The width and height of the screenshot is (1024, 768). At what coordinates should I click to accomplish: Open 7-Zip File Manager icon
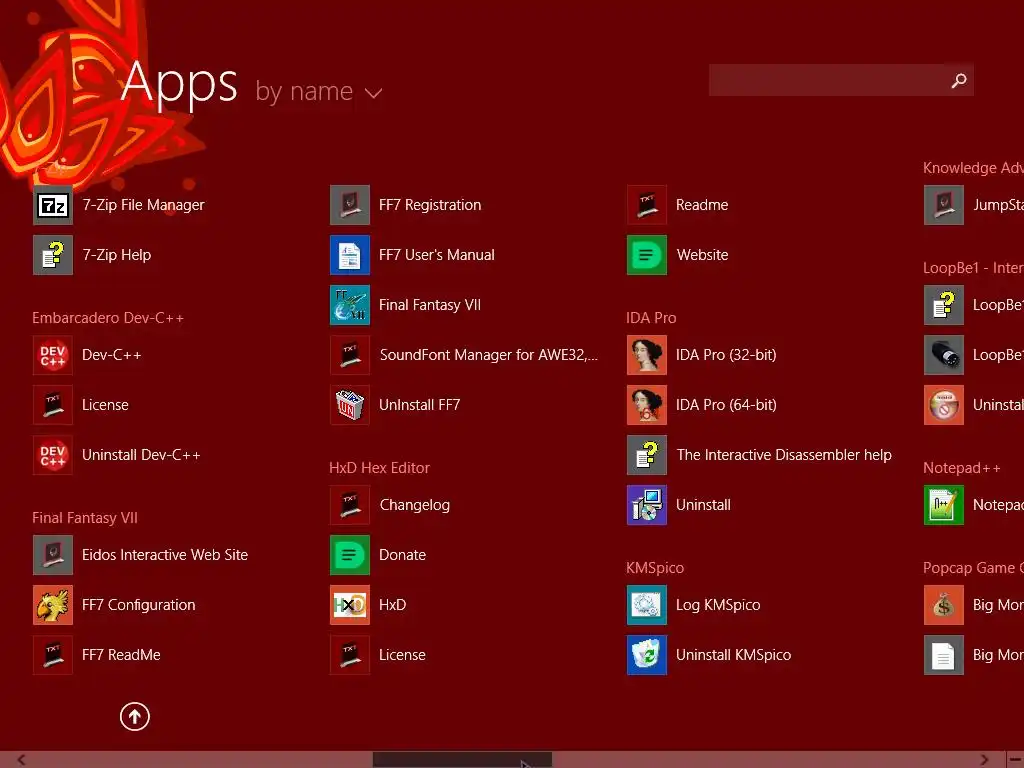pyautogui.click(x=53, y=205)
